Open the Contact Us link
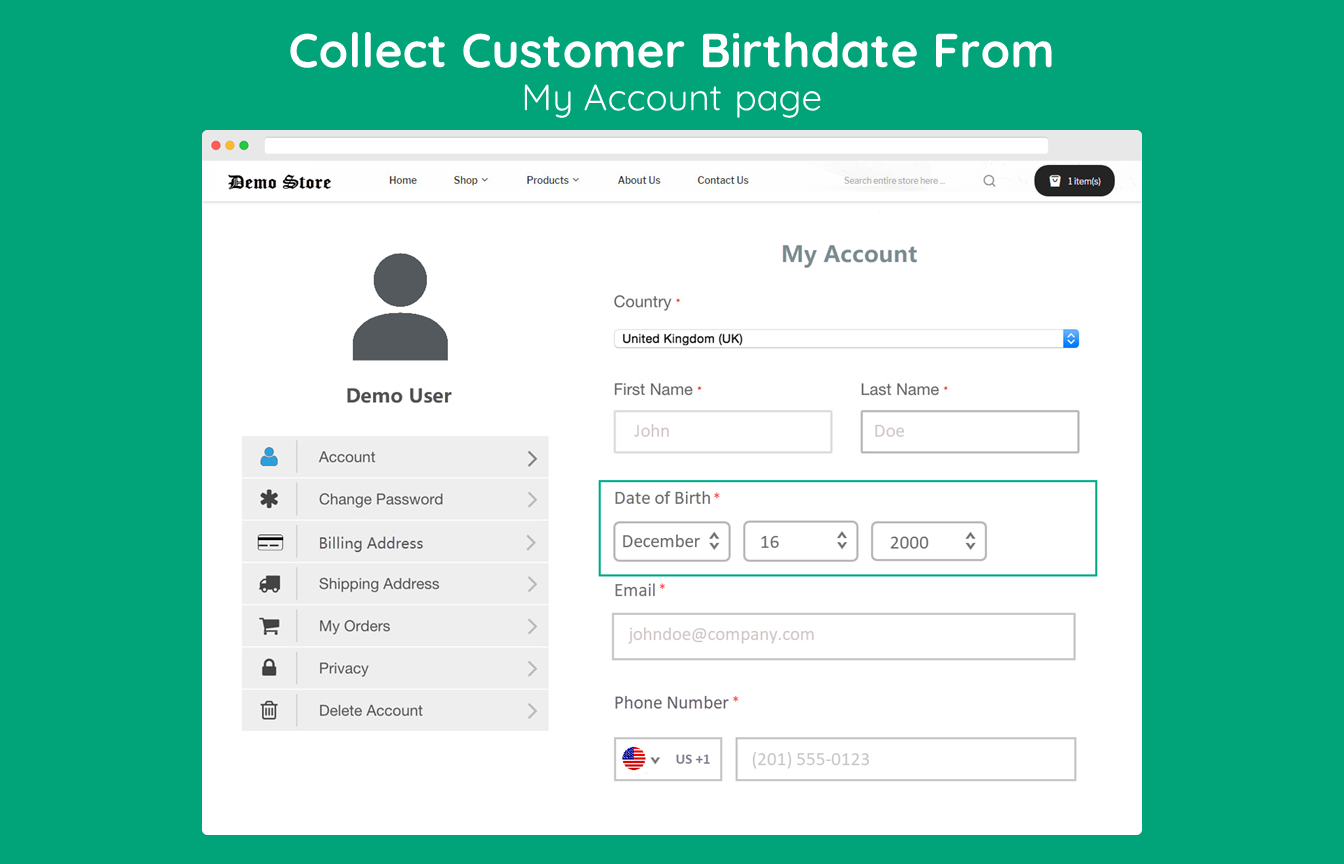The image size is (1344, 864). pyautogui.click(x=723, y=181)
